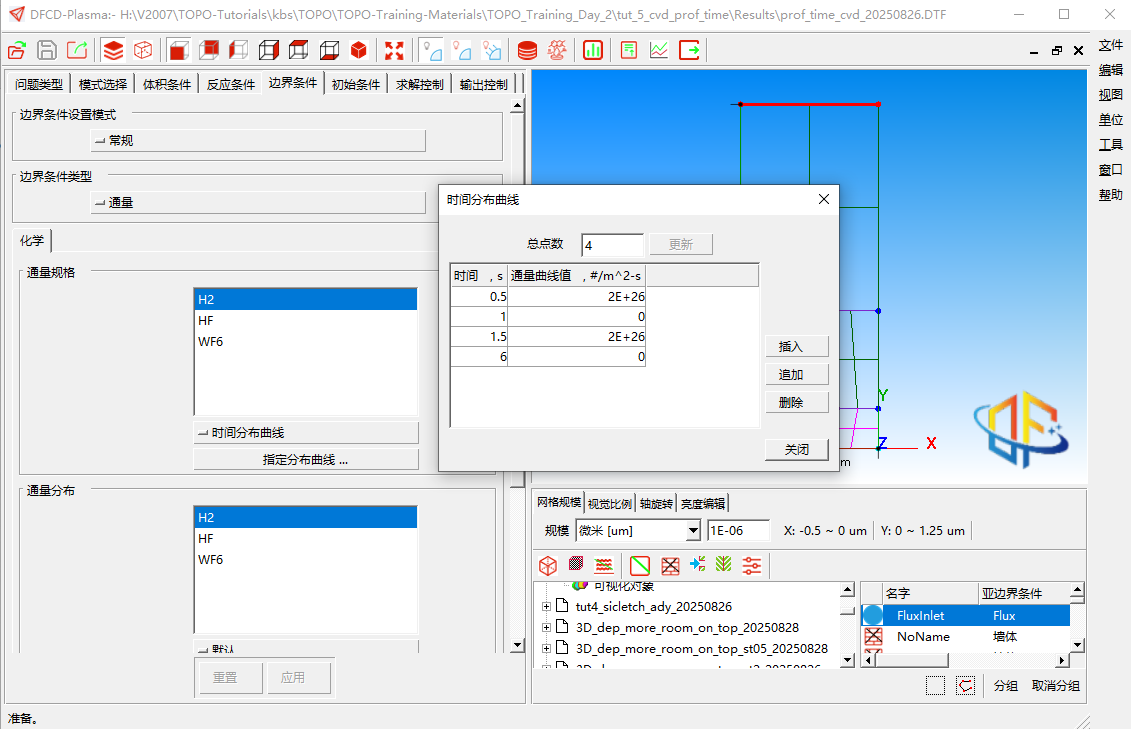This screenshot has width=1131, height=729.
Task: Open the bar chart icon in toolbar
Action: (593, 50)
